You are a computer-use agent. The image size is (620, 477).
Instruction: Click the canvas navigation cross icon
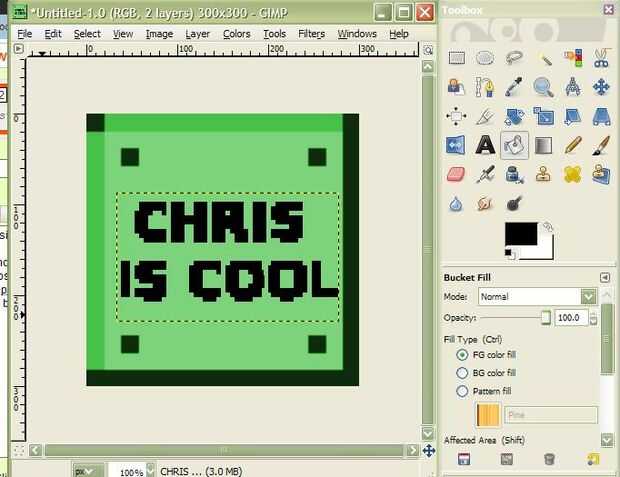coord(429,450)
